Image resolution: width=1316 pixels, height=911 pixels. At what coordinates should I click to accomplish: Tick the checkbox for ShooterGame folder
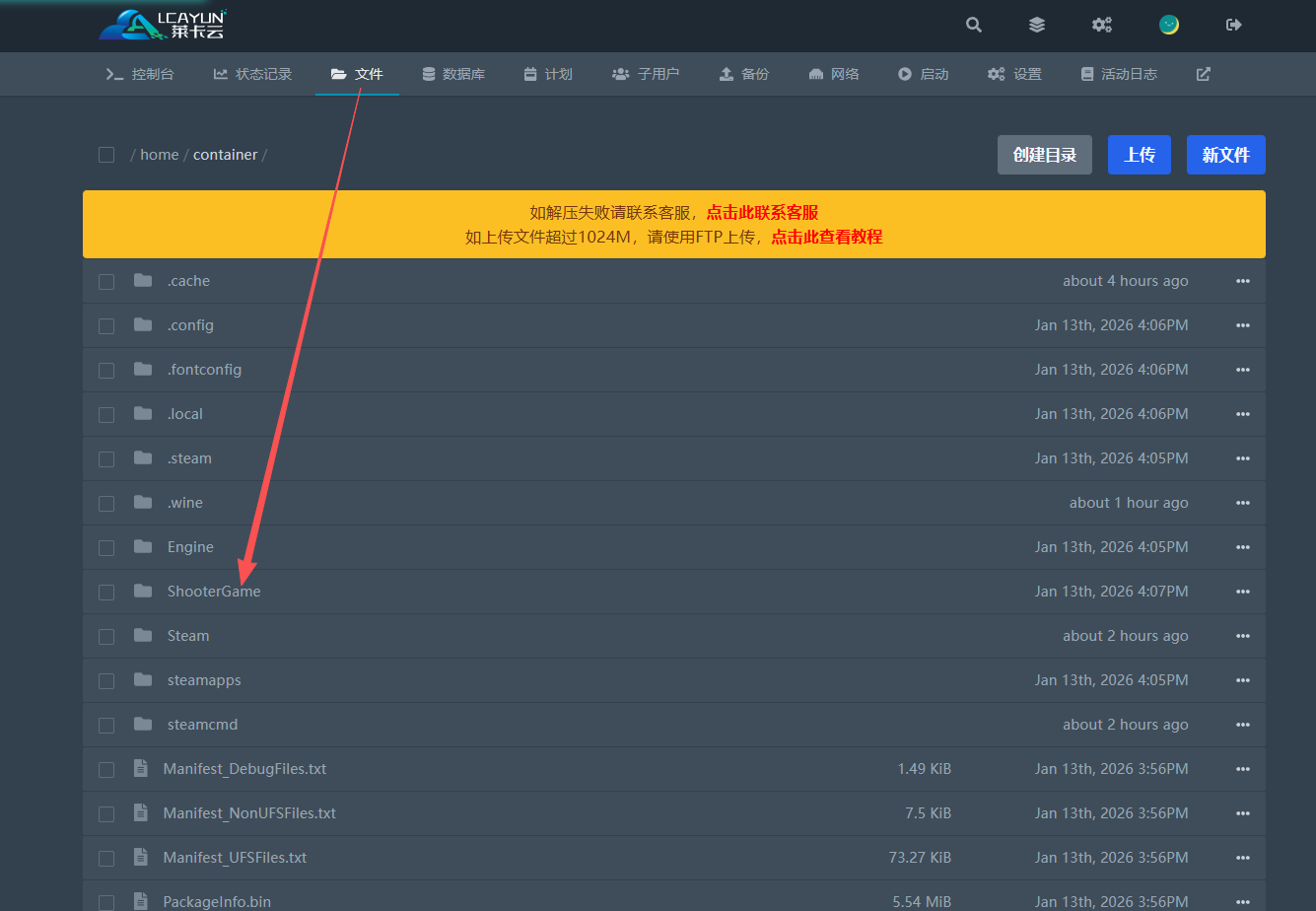click(x=106, y=592)
